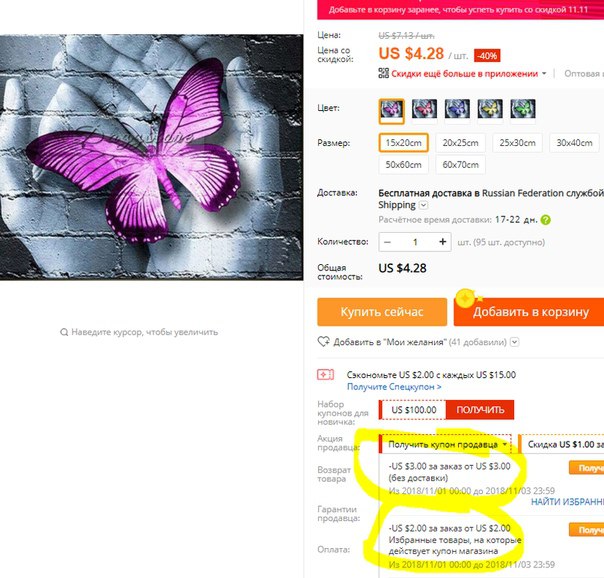Screen dimensions: 604x578
Task: Pick the green butterfly color variant
Action: pos(523,109)
